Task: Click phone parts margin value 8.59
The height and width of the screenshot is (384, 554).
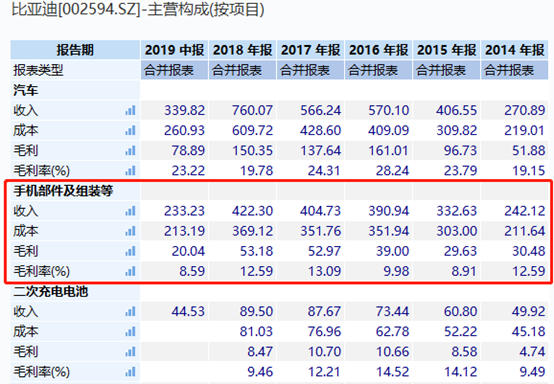Action: pos(192,272)
